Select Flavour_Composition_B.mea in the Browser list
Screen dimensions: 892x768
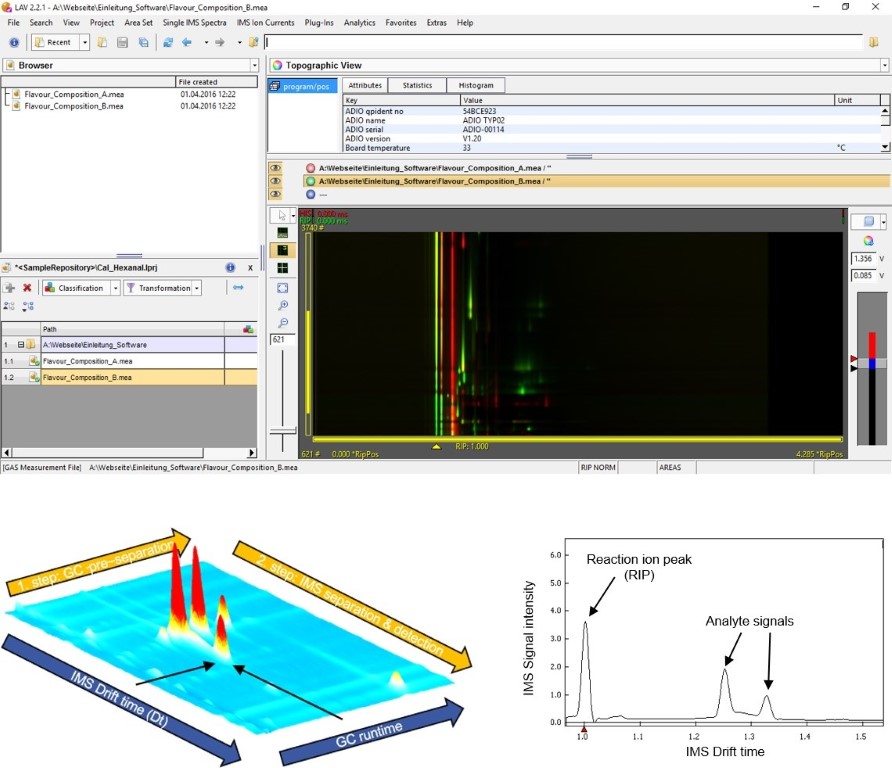(x=74, y=106)
